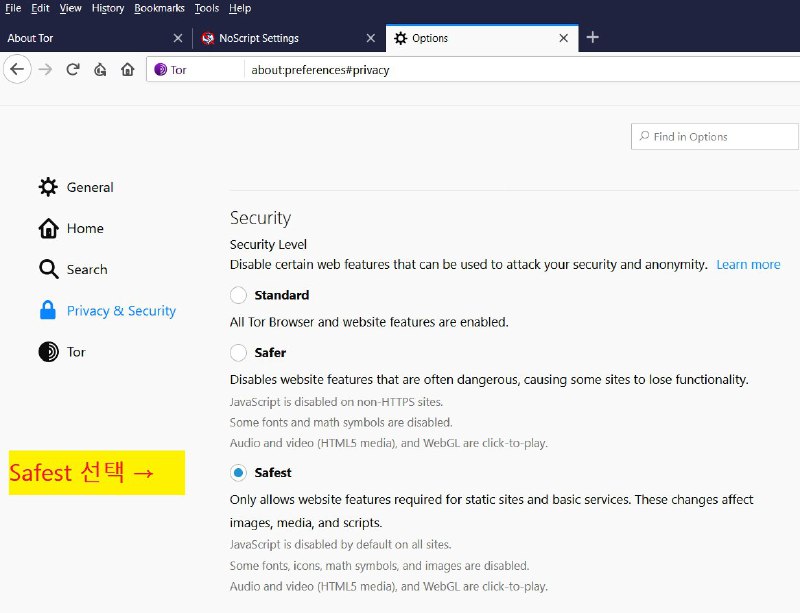Switch to the About Tor tab

point(95,38)
